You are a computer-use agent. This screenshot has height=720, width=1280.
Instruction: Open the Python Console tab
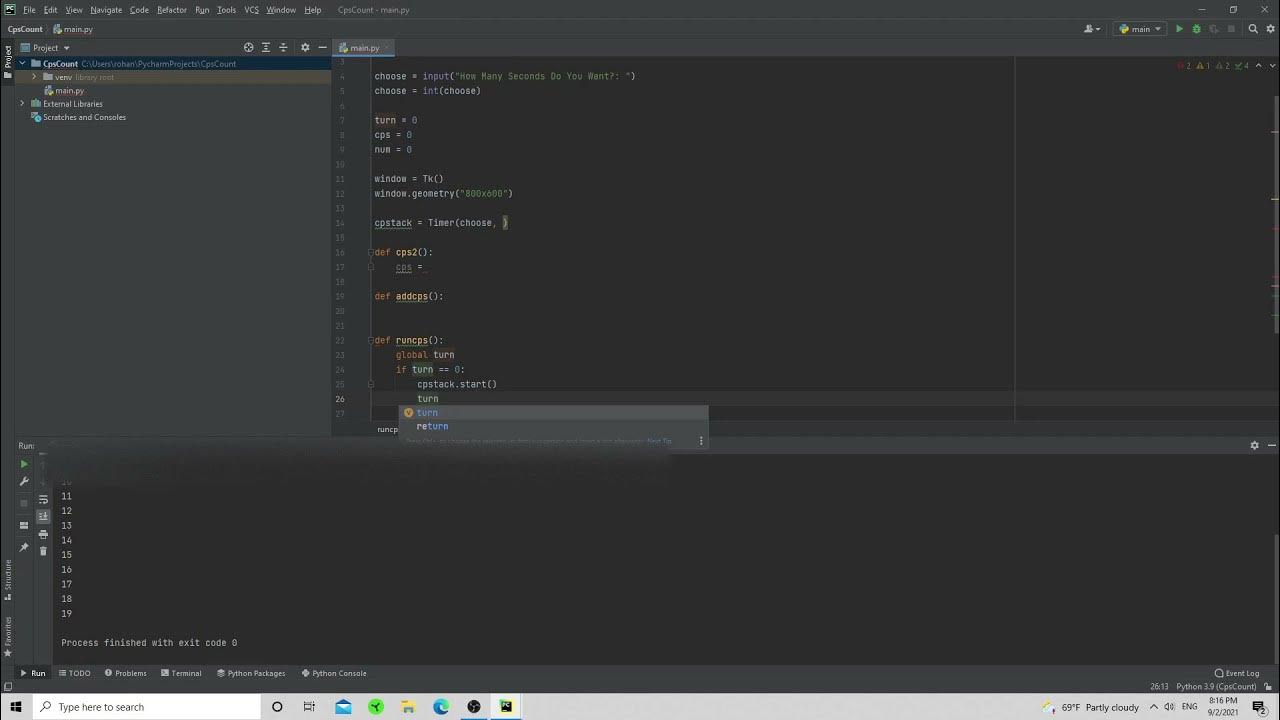[333, 673]
